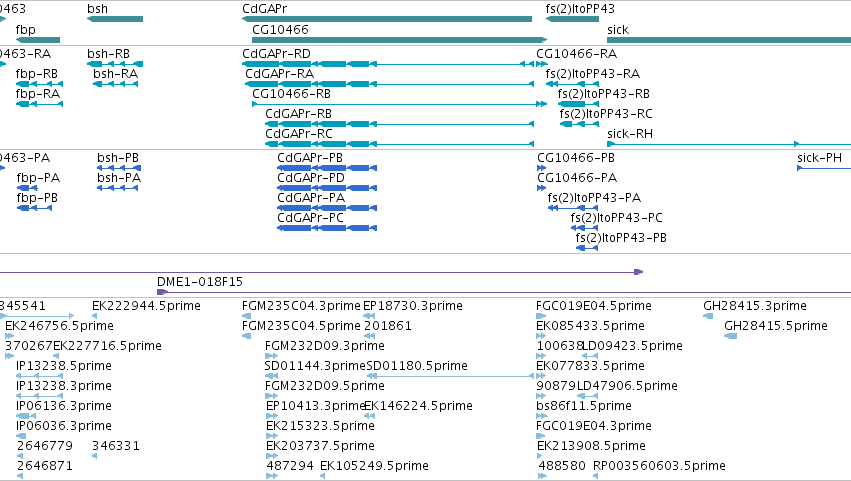Select protein CdGAPr-PC

click(327, 228)
